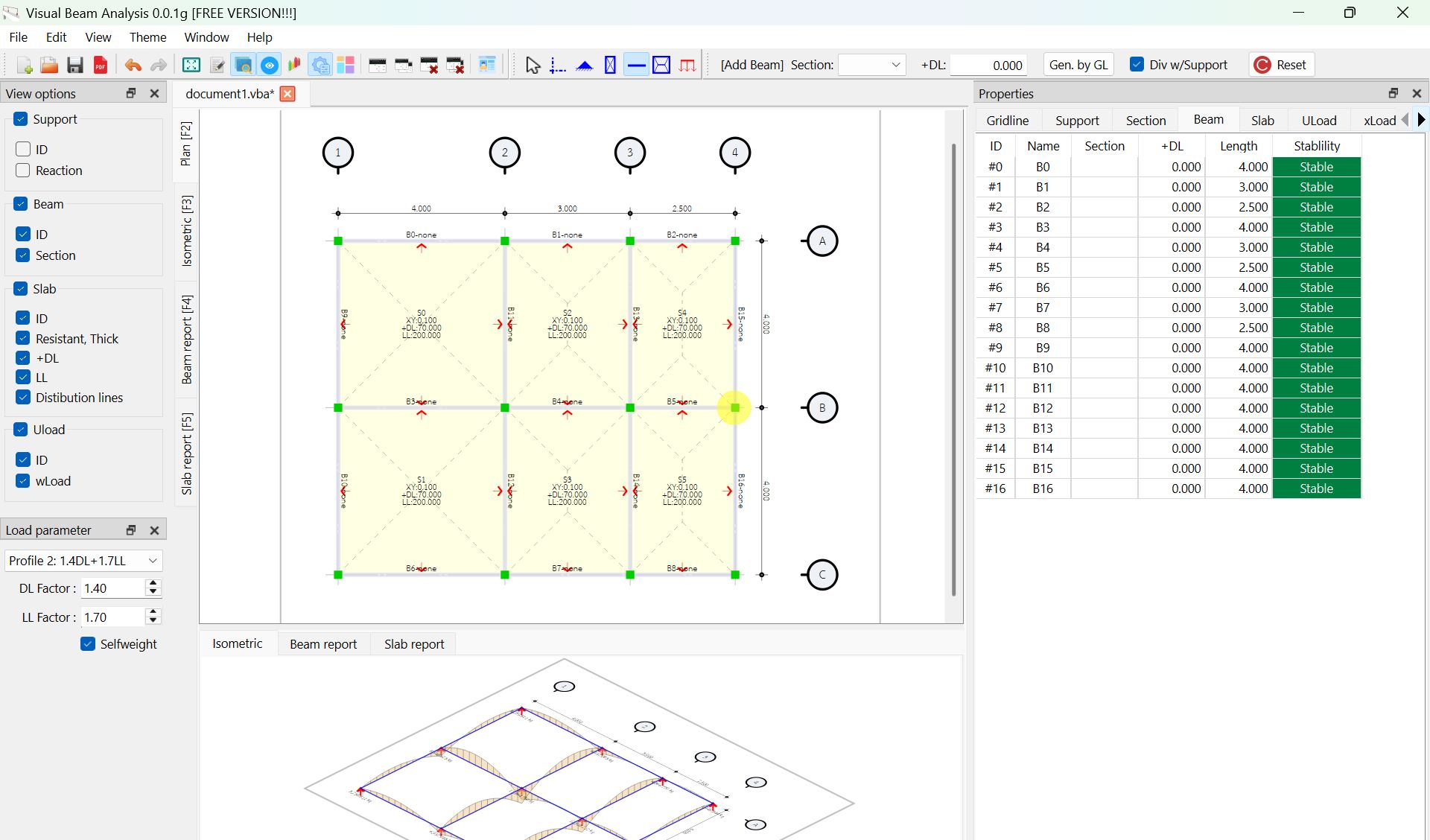Select the arrow pointer tool
The height and width of the screenshot is (840, 1430).
point(533,66)
